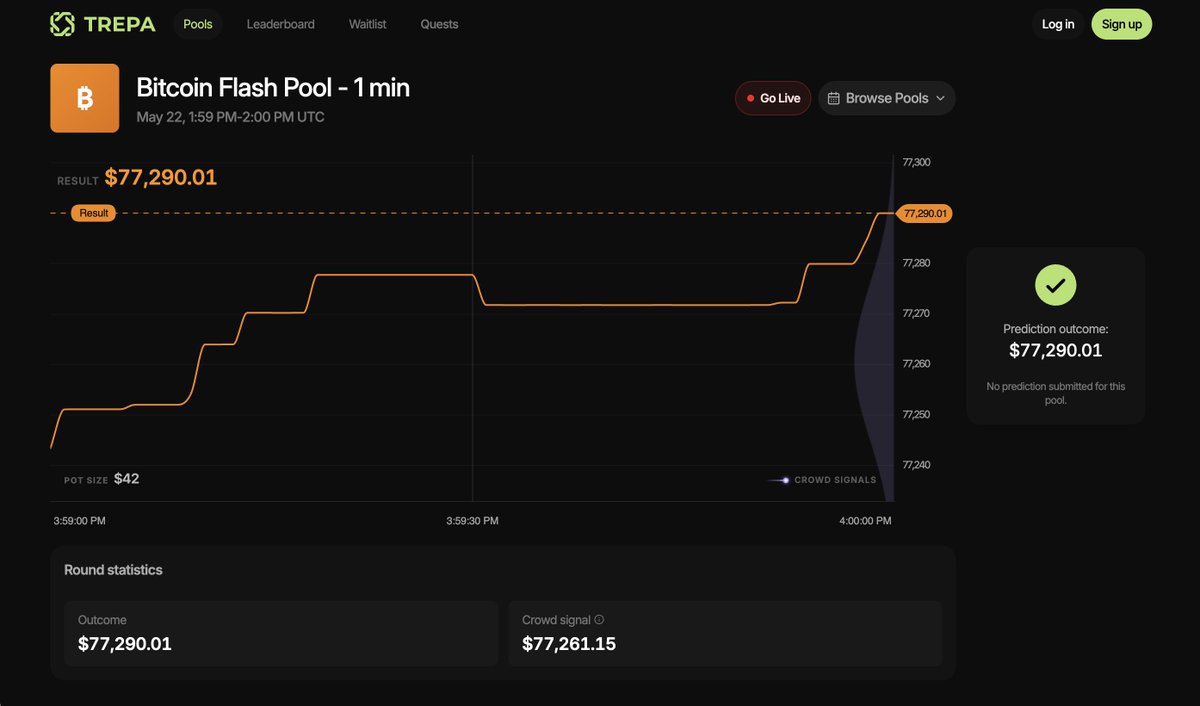1200x706 pixels.
Task: Open the Quests tab
Action: point(439,24)
